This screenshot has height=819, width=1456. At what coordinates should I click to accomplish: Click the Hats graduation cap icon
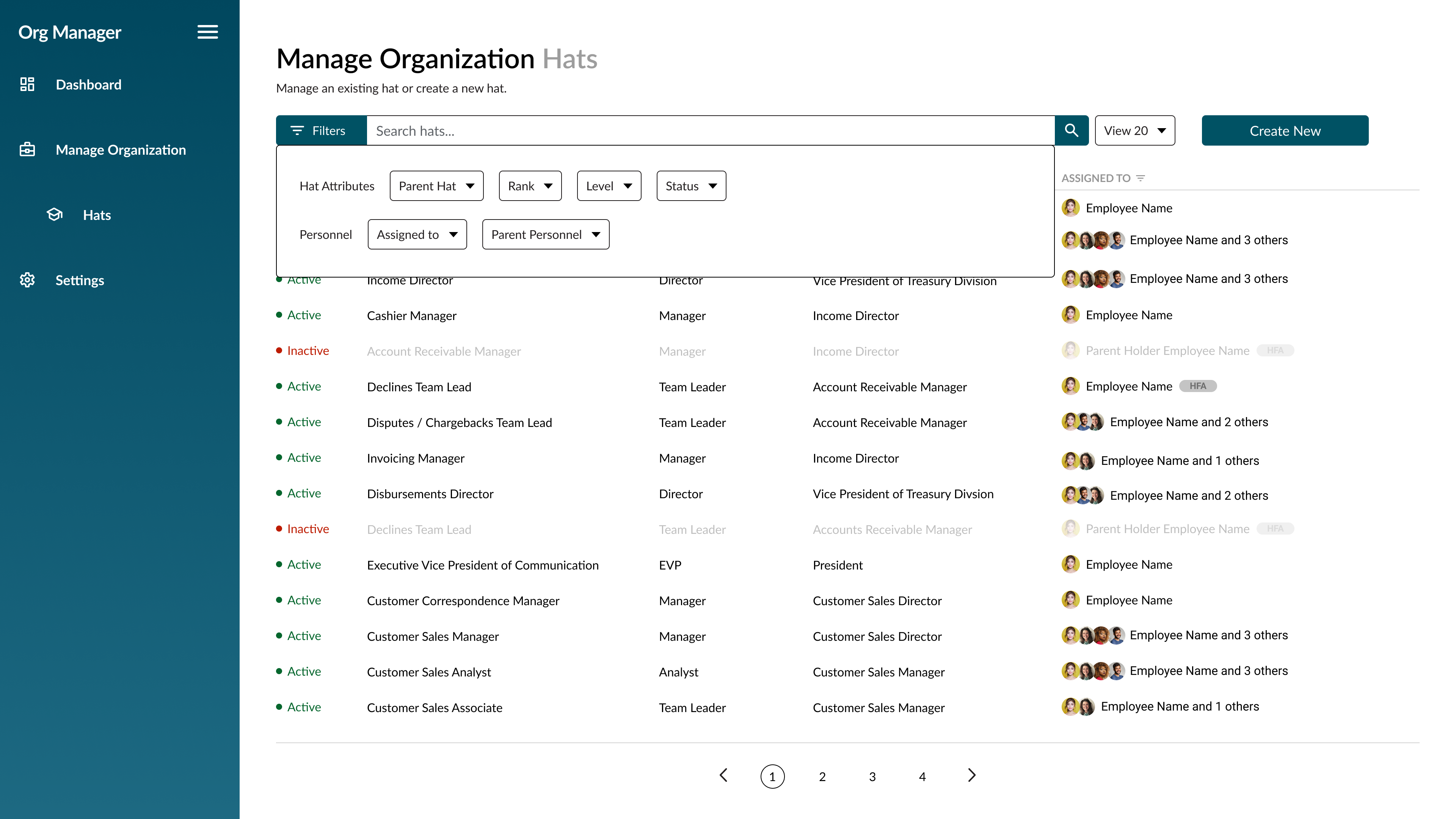point(55,215)
